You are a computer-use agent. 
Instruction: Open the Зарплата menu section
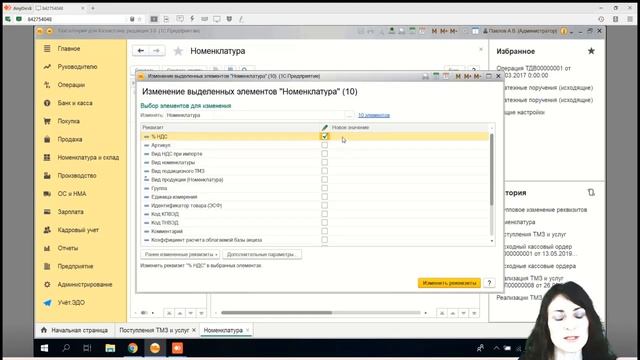pyautogui.click(x=70, y=212)
